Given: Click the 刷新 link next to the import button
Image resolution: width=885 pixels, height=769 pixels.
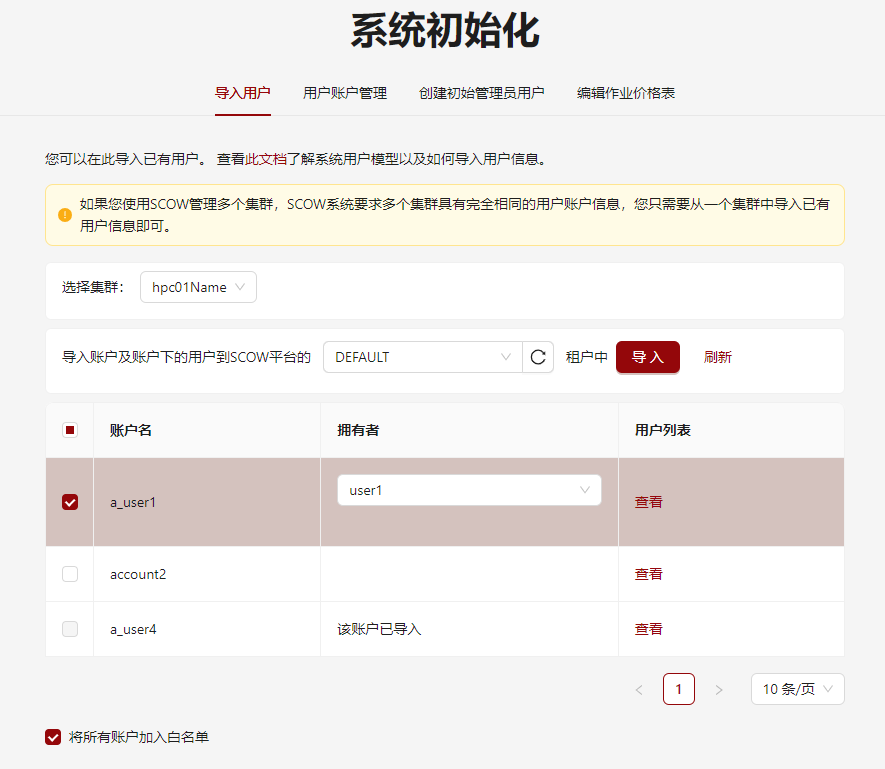Looking at the screenshot, I should (718, 356).
